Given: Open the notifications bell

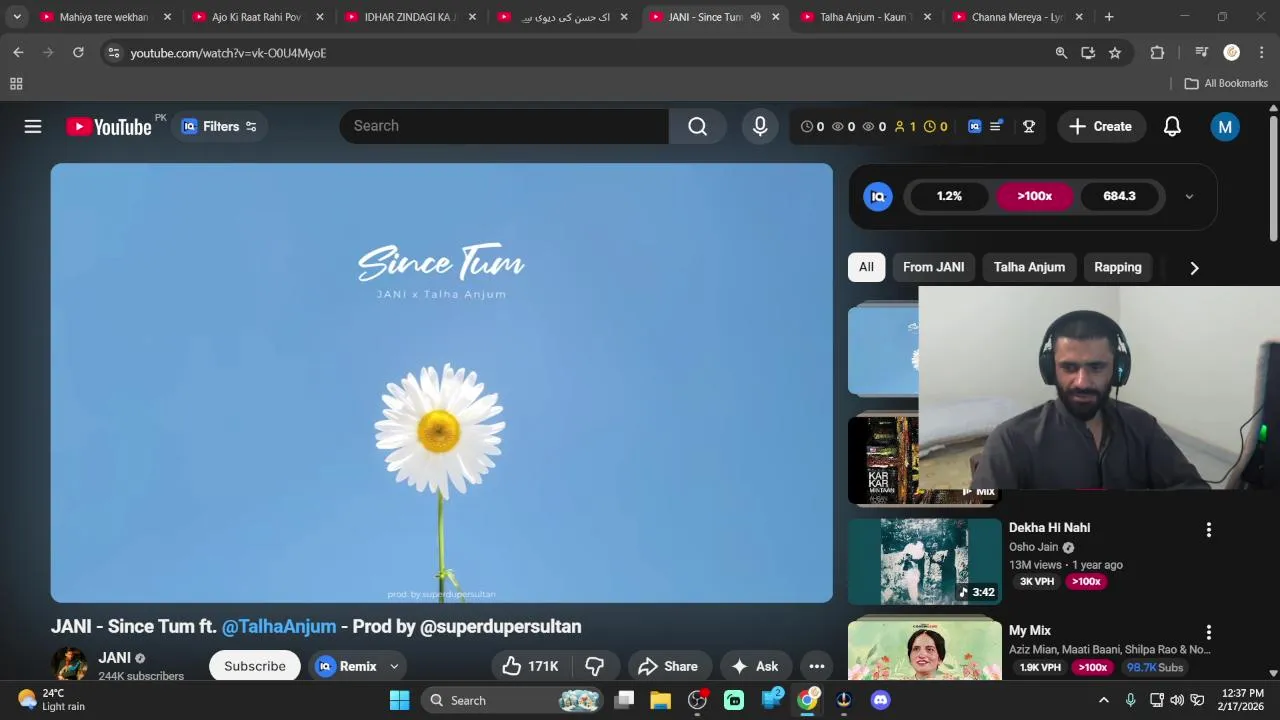Looking at the screenshot, I should click(x=1172, y=126).
